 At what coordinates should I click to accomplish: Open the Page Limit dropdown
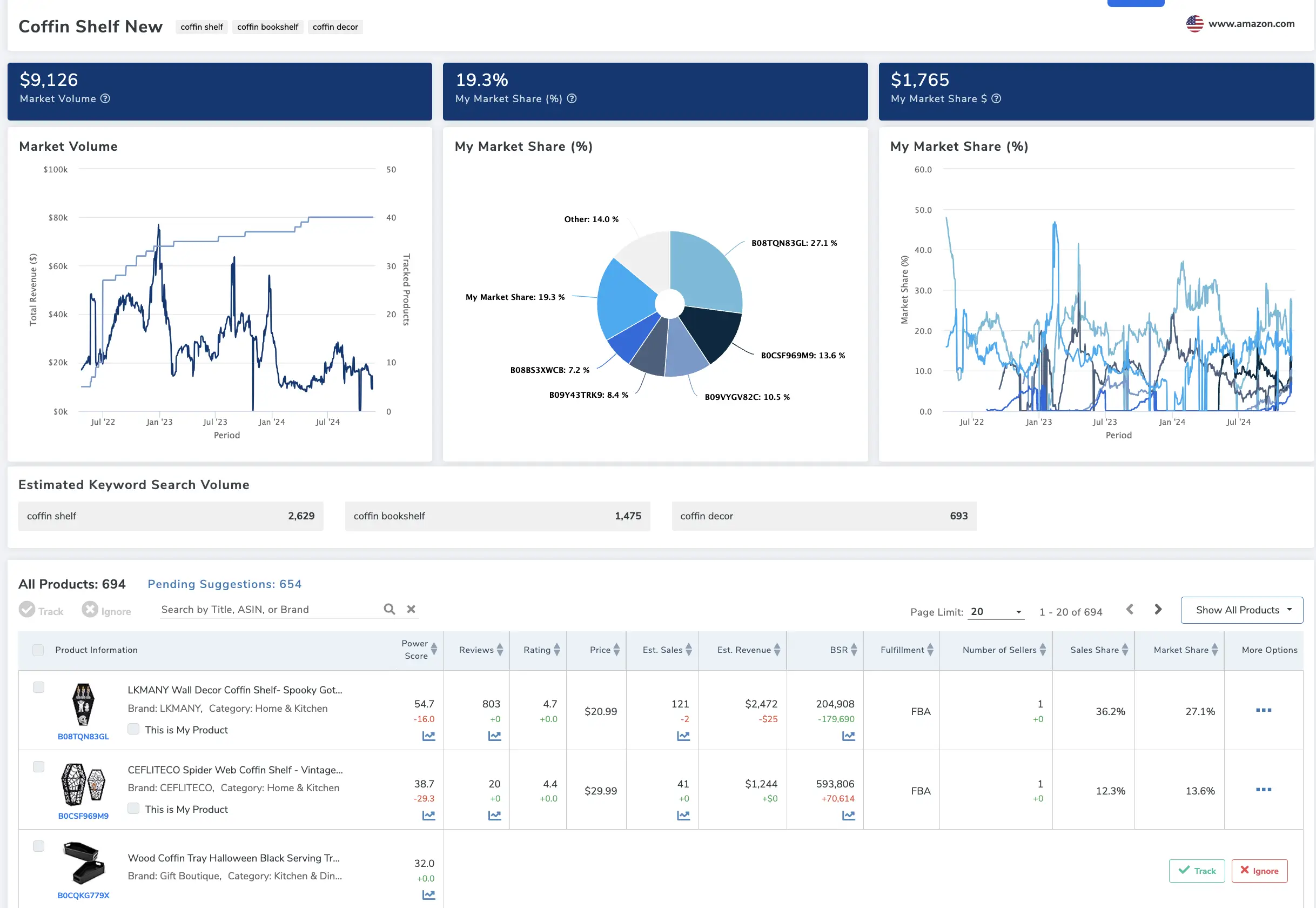[x=996, y=612]
